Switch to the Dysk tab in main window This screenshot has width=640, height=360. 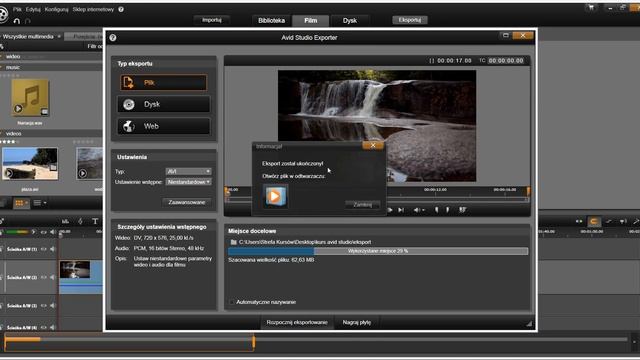[x=350, y=20]
